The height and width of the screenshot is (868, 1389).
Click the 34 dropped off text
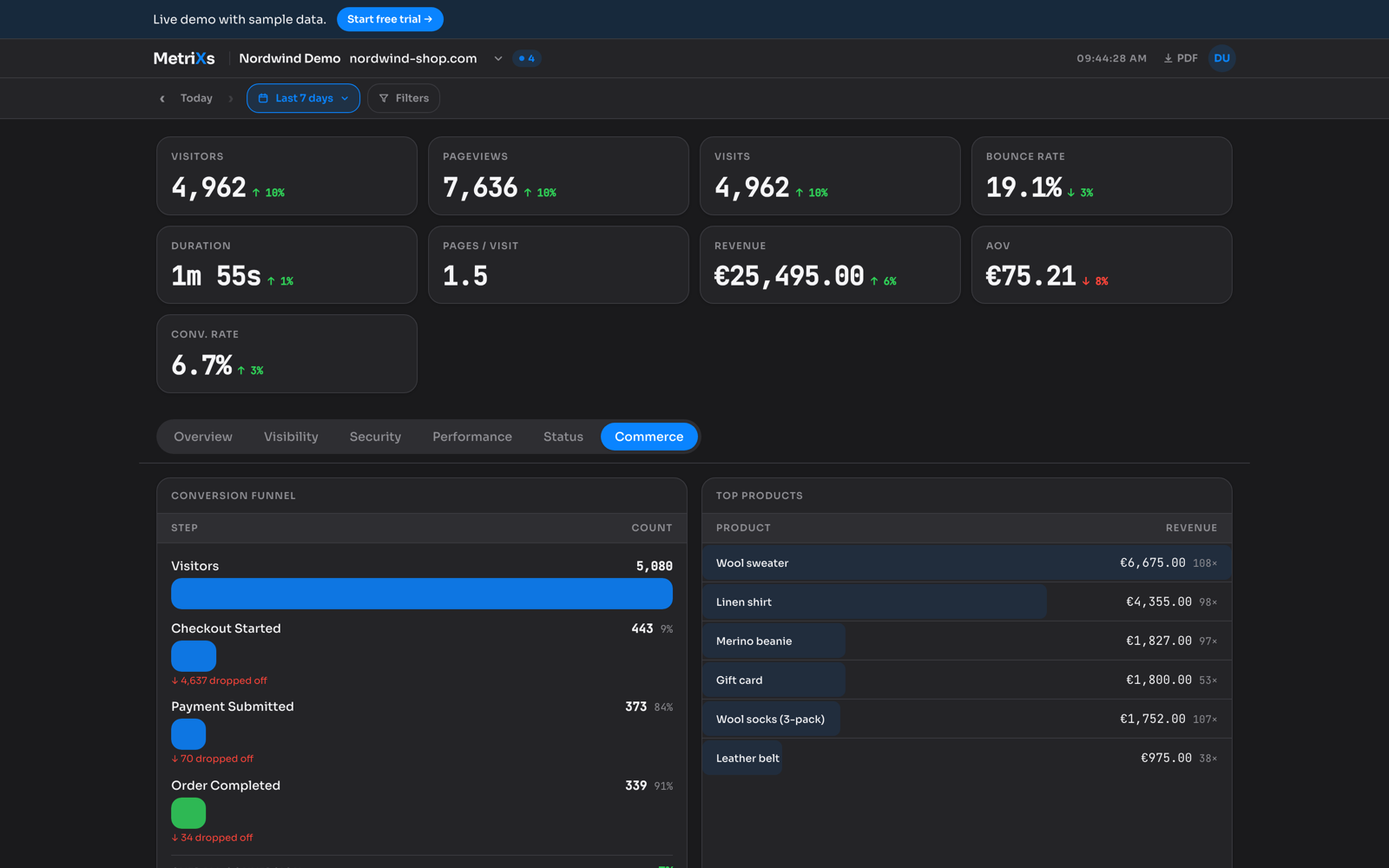tap(213, 838)
